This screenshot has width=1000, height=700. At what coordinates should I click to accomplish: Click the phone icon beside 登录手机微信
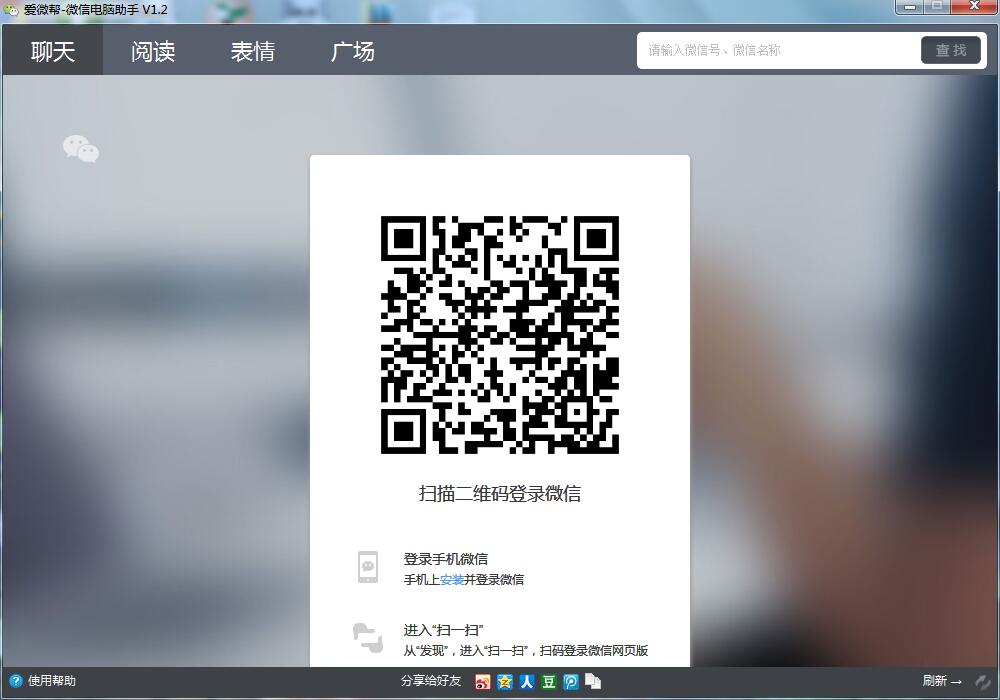(367, 567)
